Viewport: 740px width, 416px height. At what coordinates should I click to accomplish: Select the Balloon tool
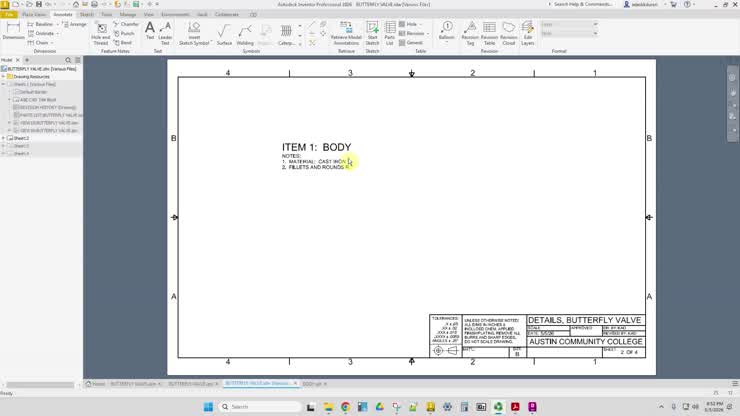point(446,30)
